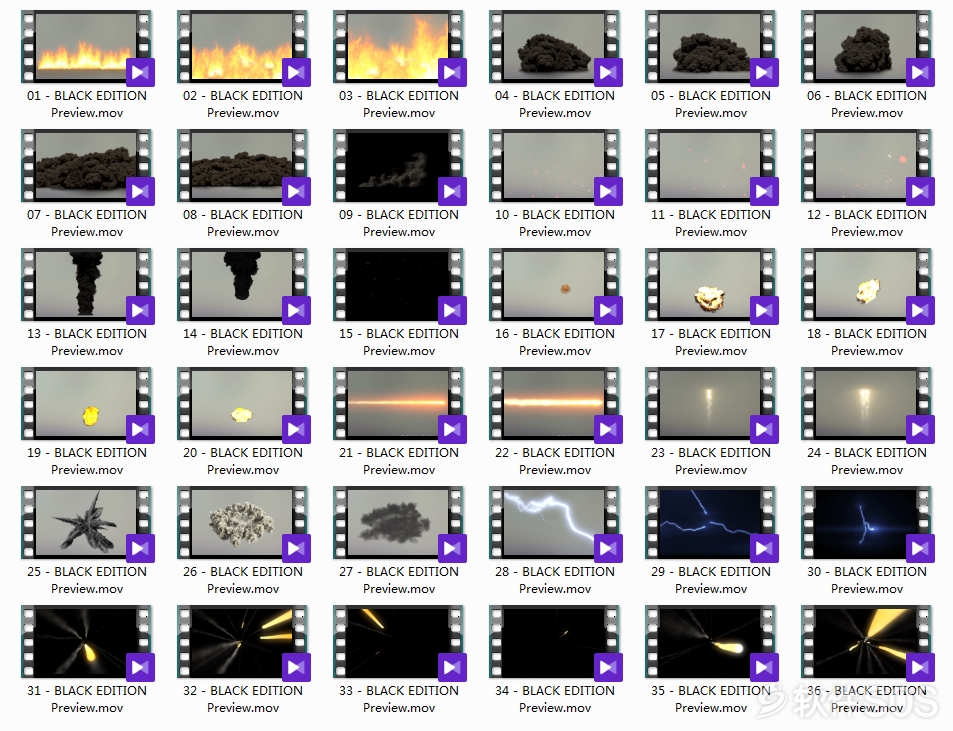Click the file name 34 - BLACK EDITION Preview.mov

554,699
